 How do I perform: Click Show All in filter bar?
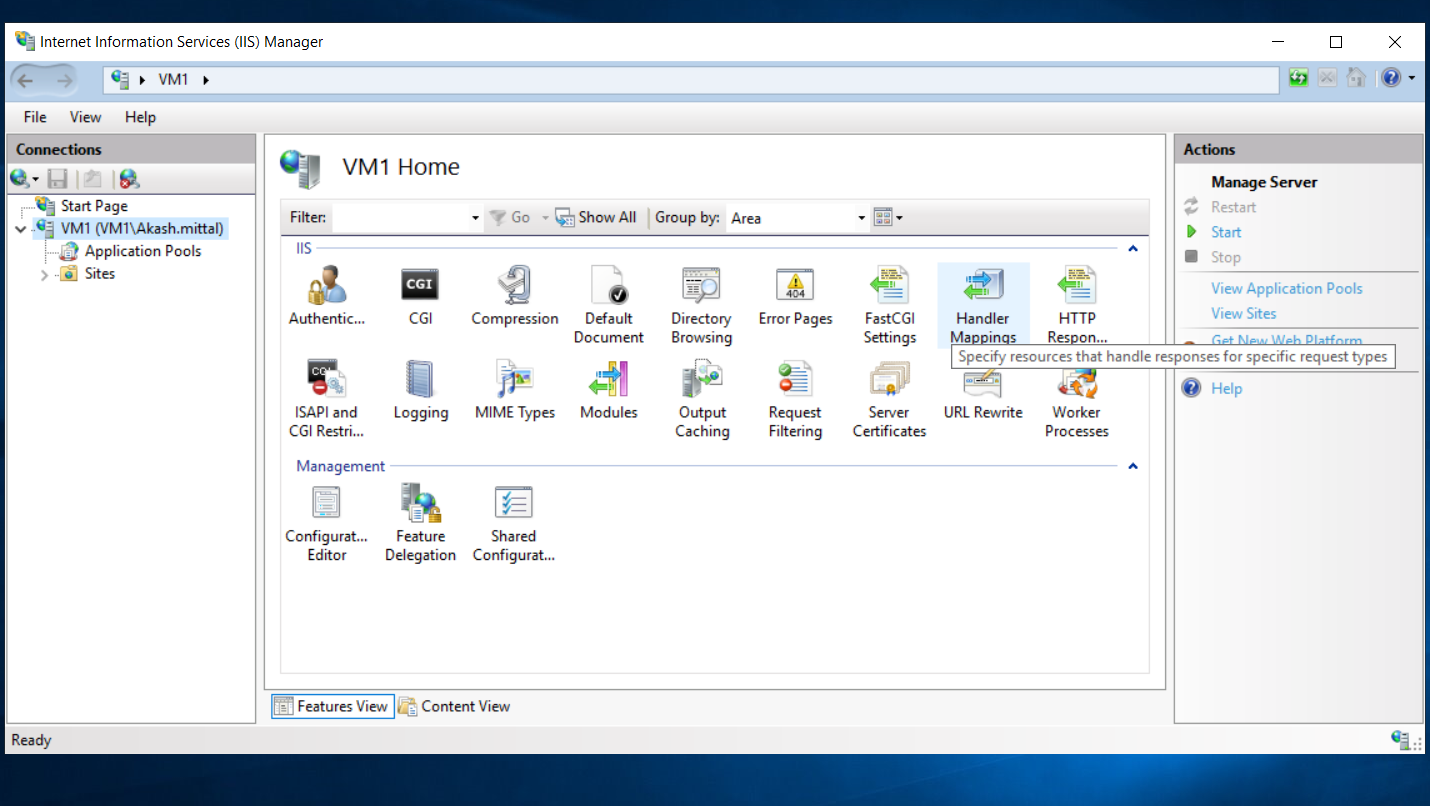(595, 217)
